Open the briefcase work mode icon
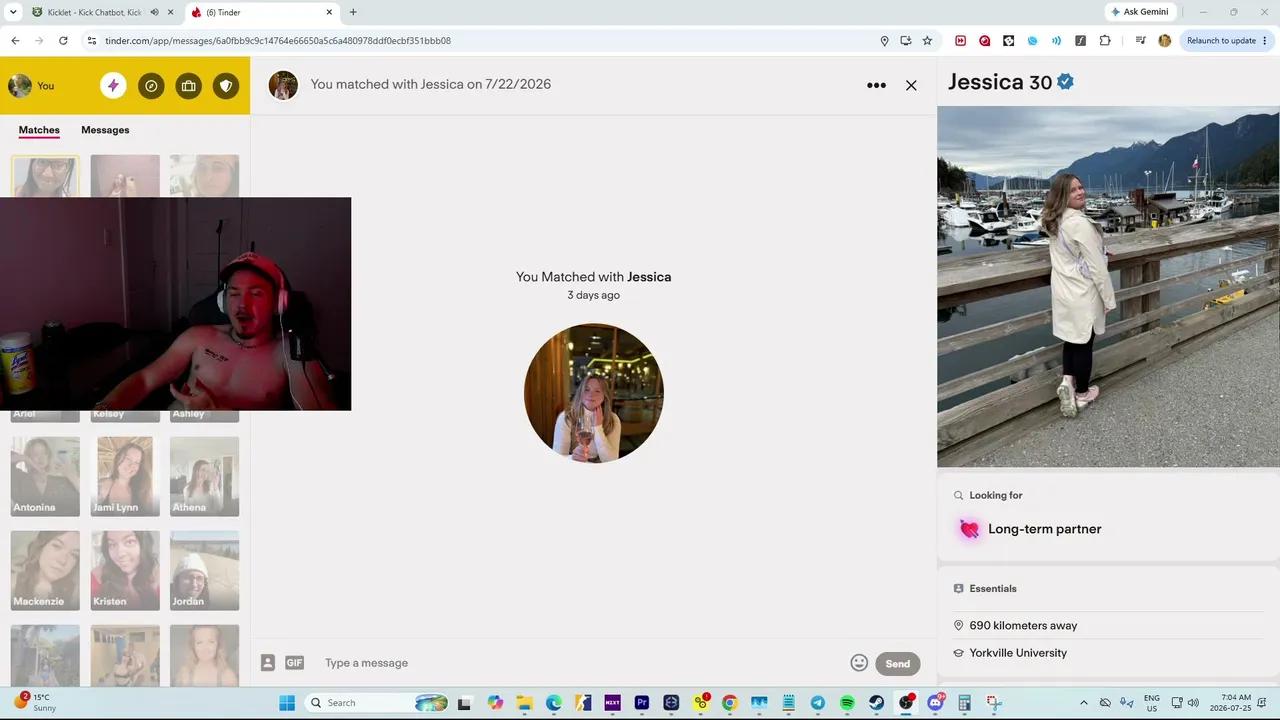 click(x=188, y=86)
